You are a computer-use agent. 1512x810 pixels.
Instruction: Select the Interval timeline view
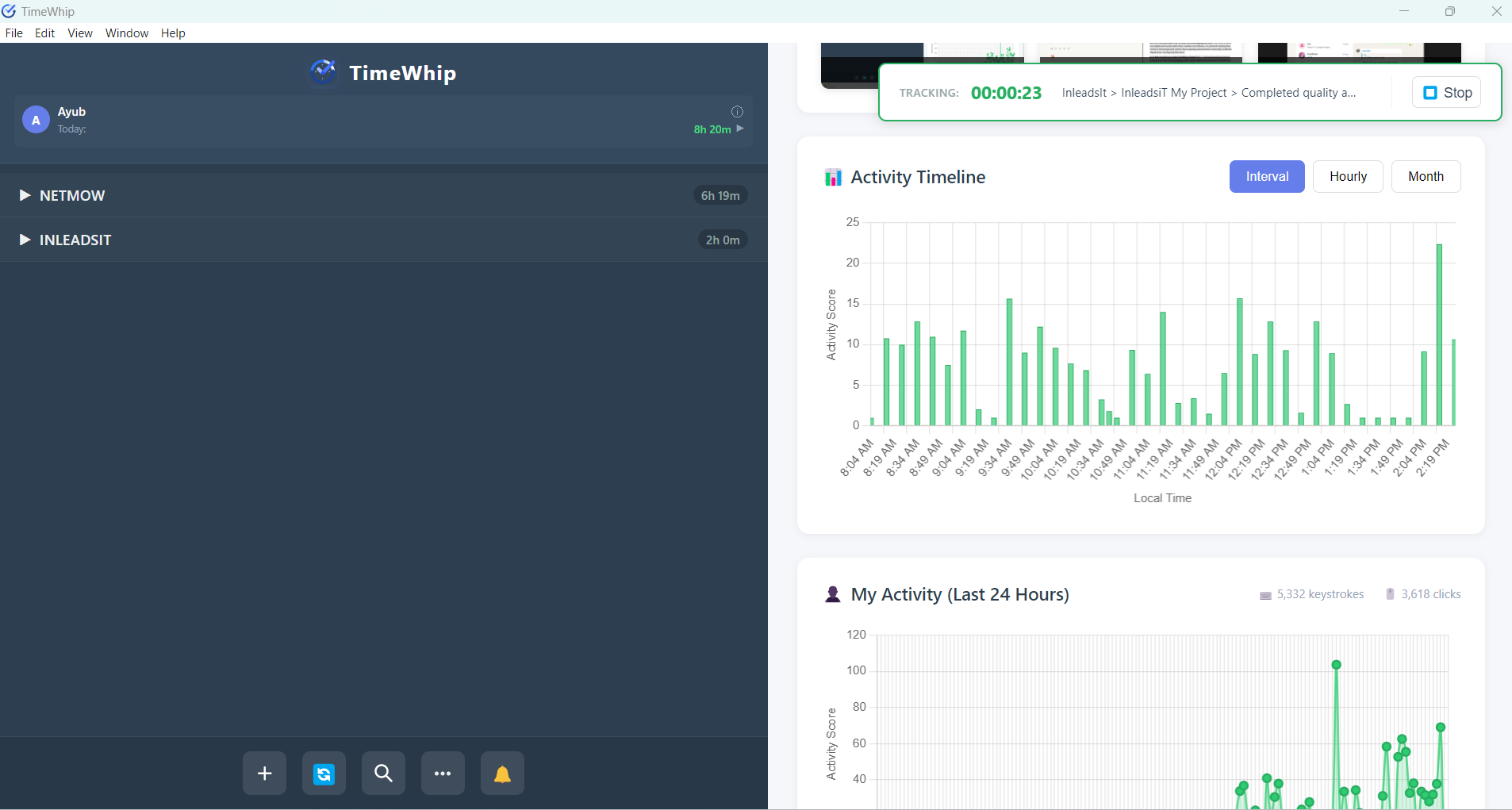coord(1267,176)
